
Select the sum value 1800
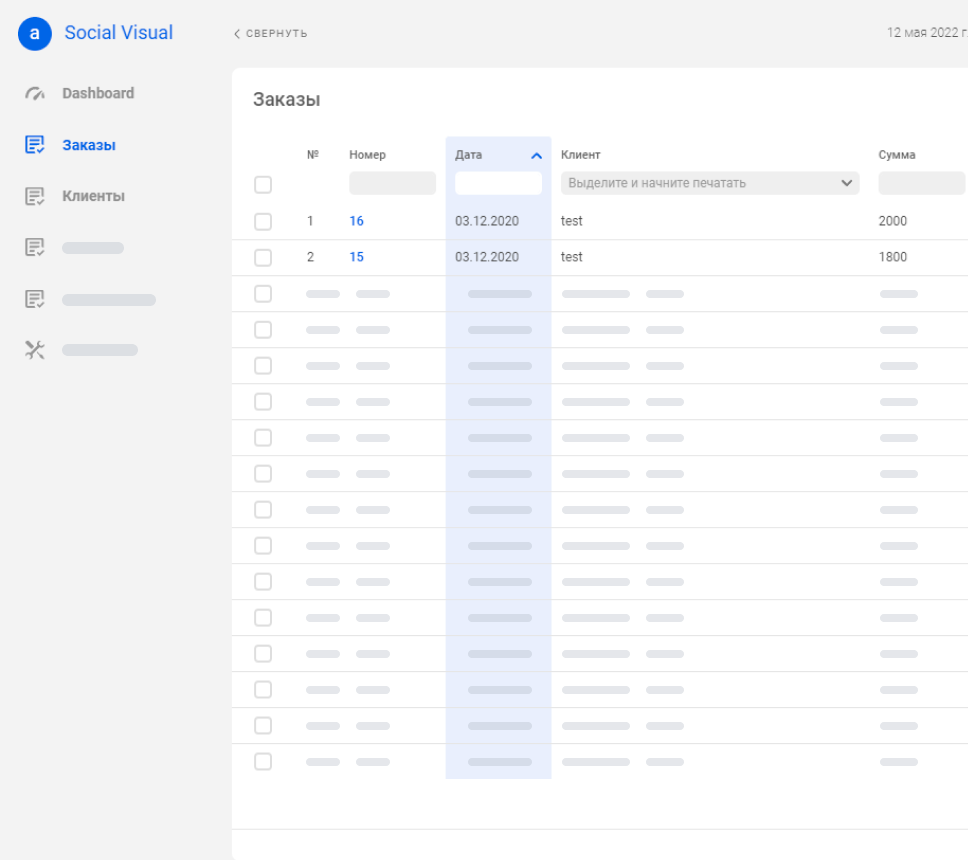pyautogui.click(x=893, y=257)
